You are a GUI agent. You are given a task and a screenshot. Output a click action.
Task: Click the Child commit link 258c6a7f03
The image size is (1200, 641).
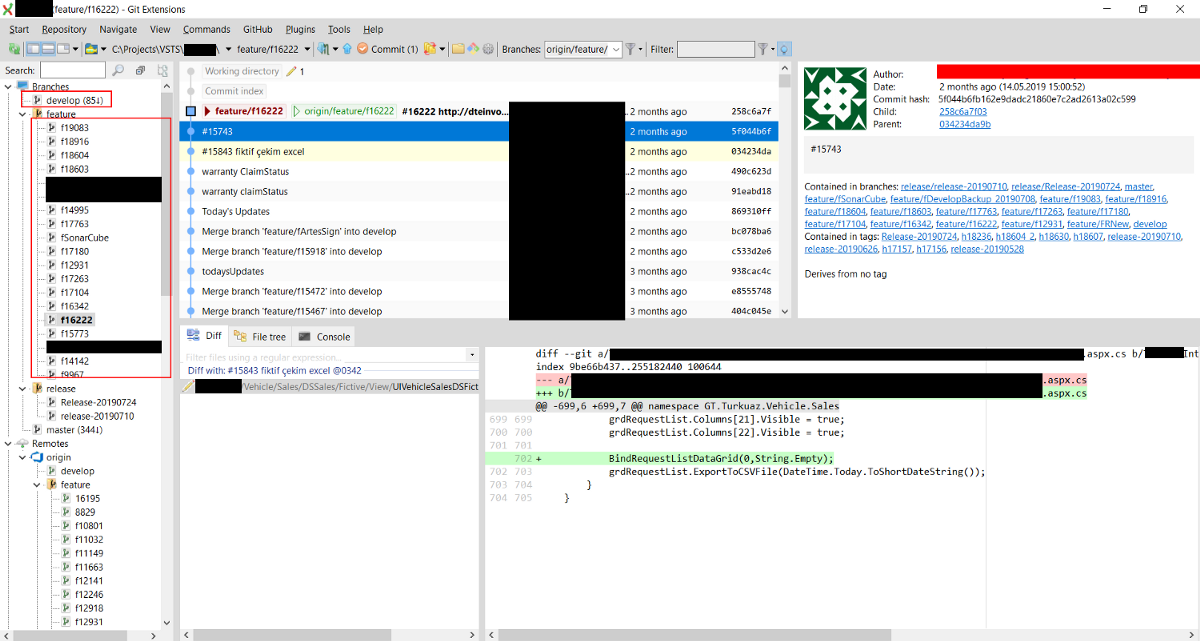962,112
